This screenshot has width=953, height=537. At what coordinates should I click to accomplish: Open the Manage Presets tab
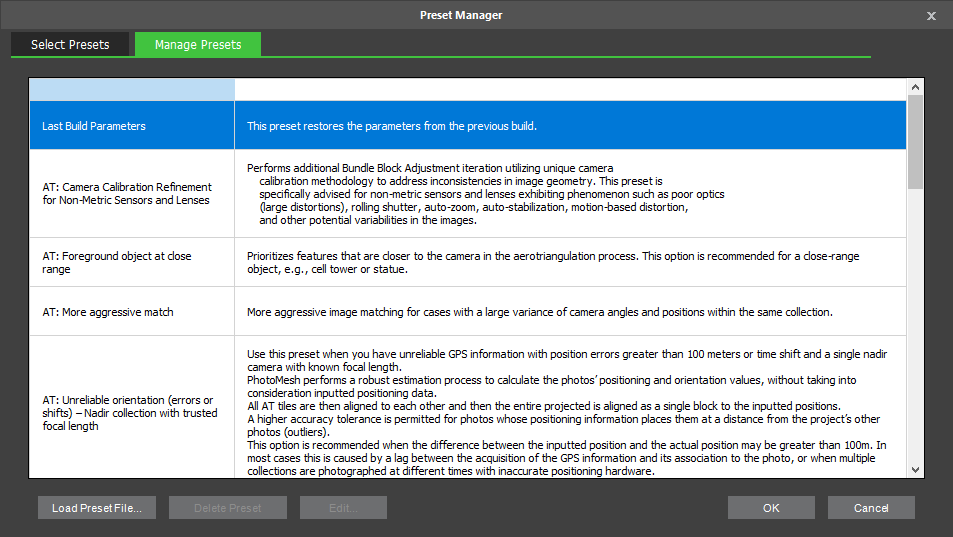[198, 45]
